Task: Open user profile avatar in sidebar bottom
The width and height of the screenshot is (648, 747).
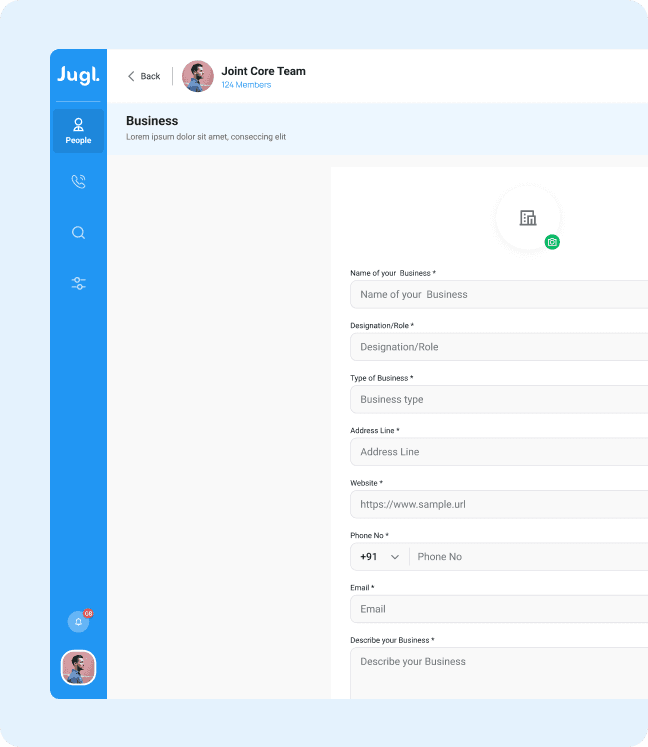Action: click(78, 667)
